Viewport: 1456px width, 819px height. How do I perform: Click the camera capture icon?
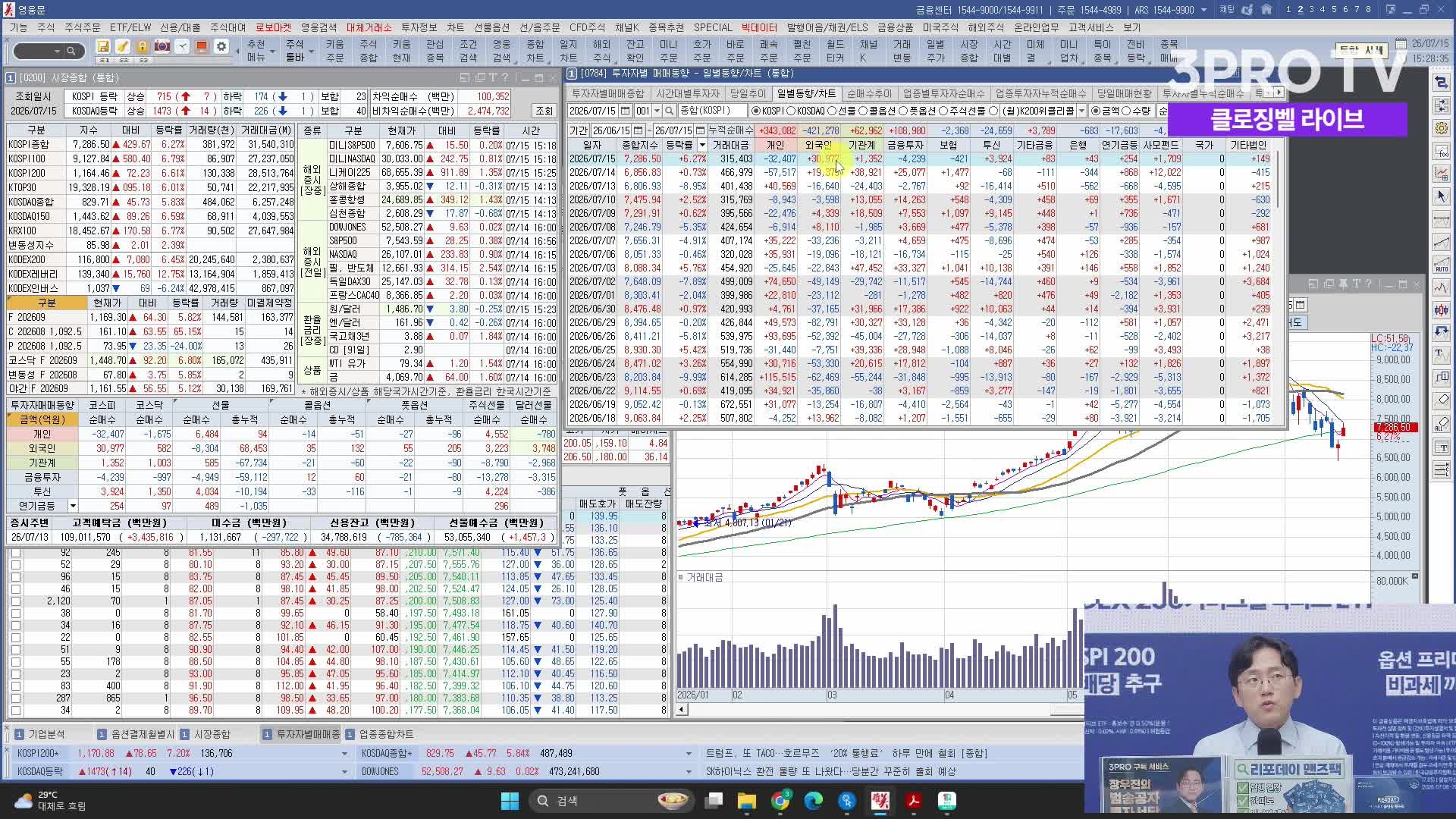(162, 47)
